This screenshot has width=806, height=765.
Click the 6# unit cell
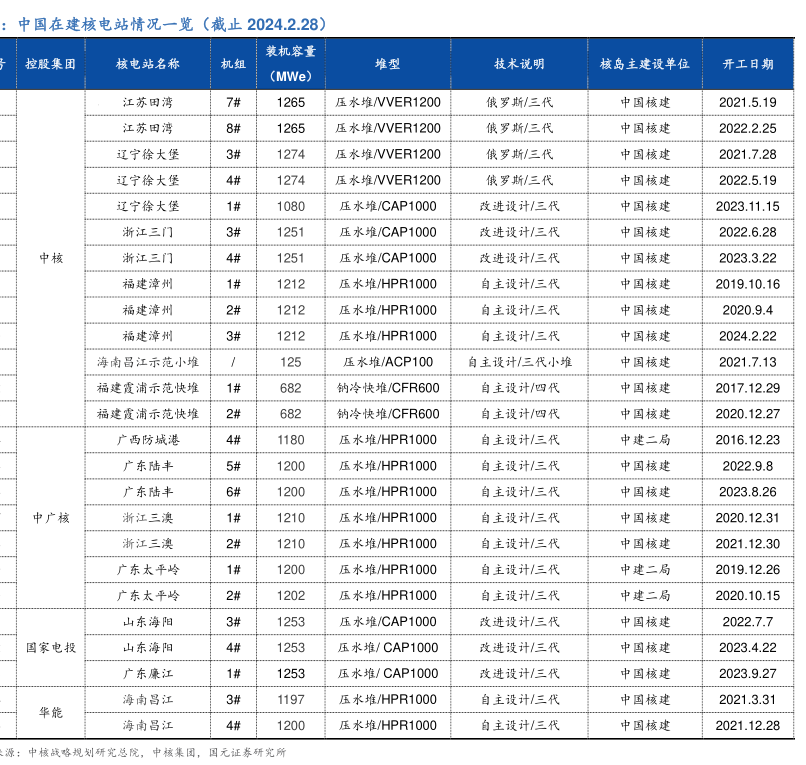[x=233, y=492]
